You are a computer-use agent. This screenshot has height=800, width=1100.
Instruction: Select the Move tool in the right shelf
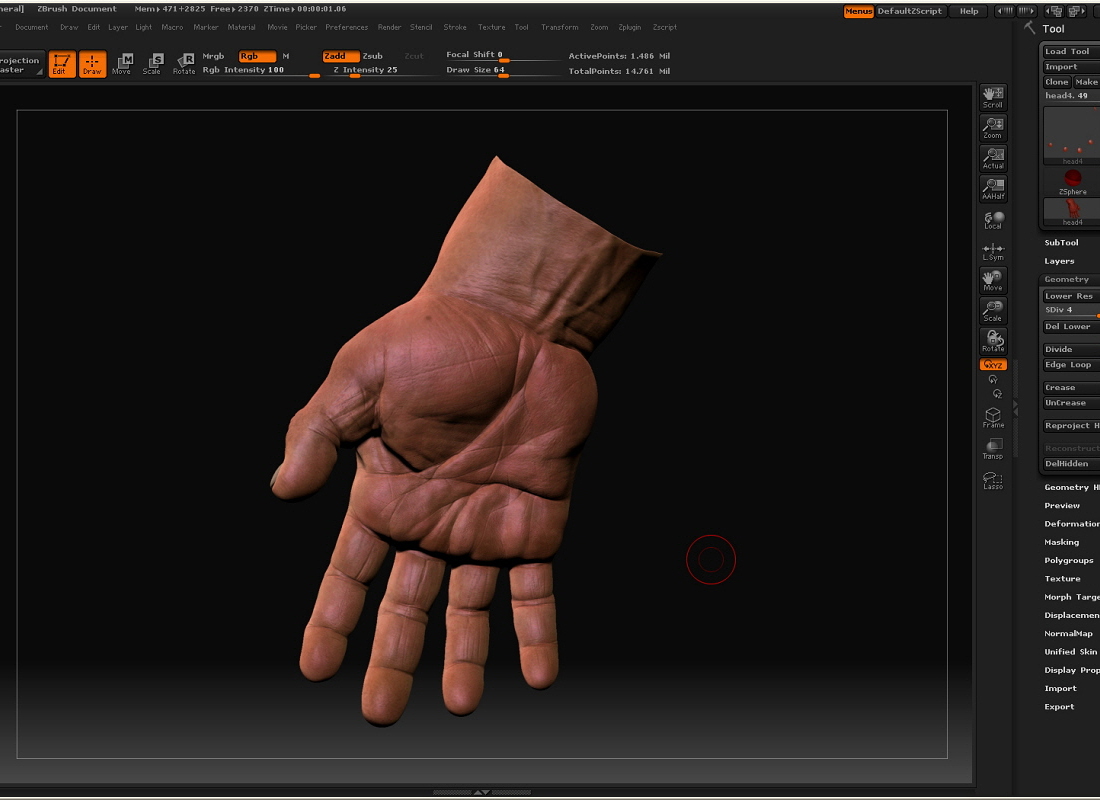tap(992, 278)
